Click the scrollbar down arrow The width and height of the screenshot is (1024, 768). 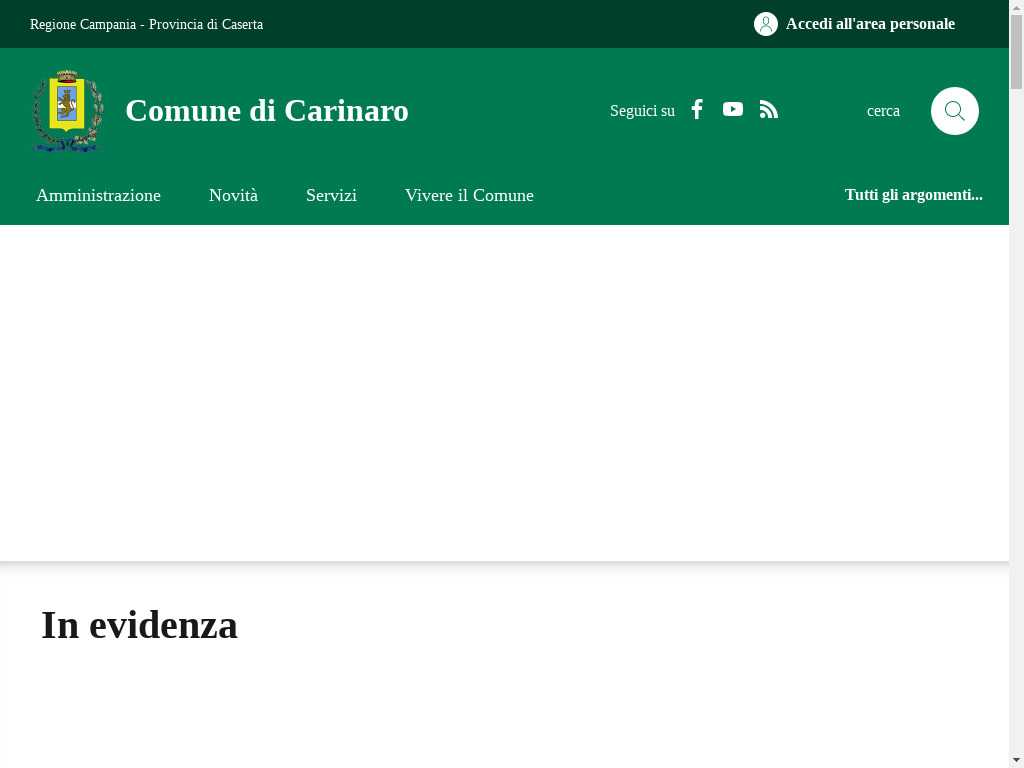pos(1016,760)
